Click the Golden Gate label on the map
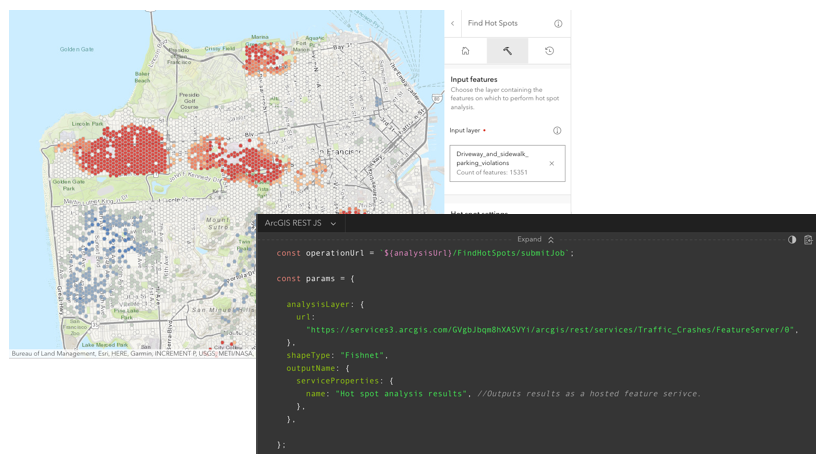The image size is (826, 465). tap(76, 49)
